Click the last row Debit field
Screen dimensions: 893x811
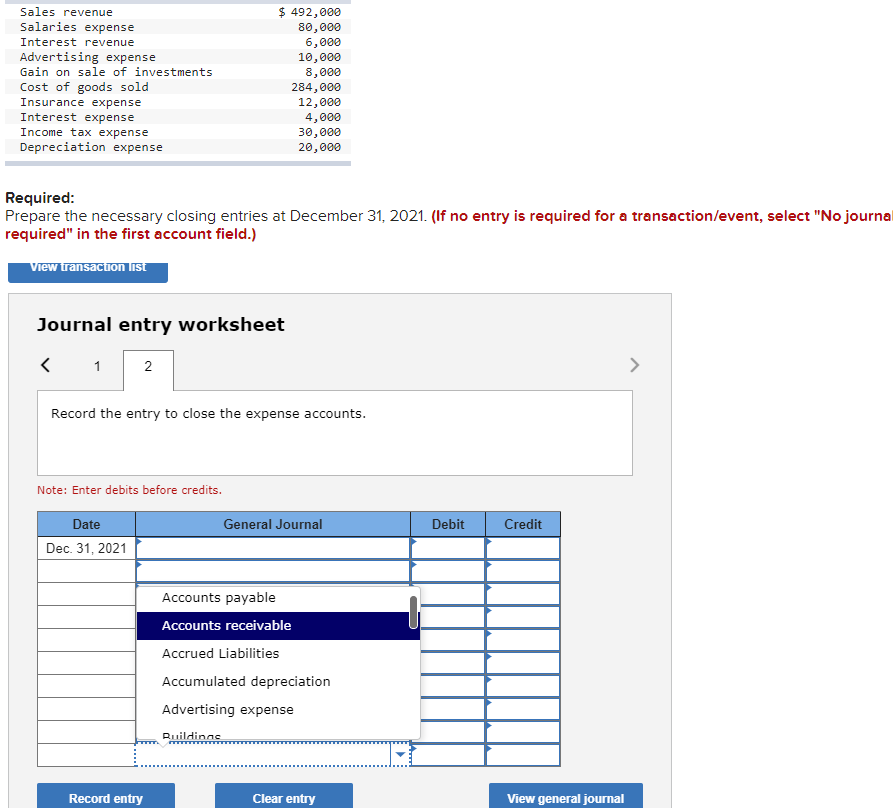448,755
